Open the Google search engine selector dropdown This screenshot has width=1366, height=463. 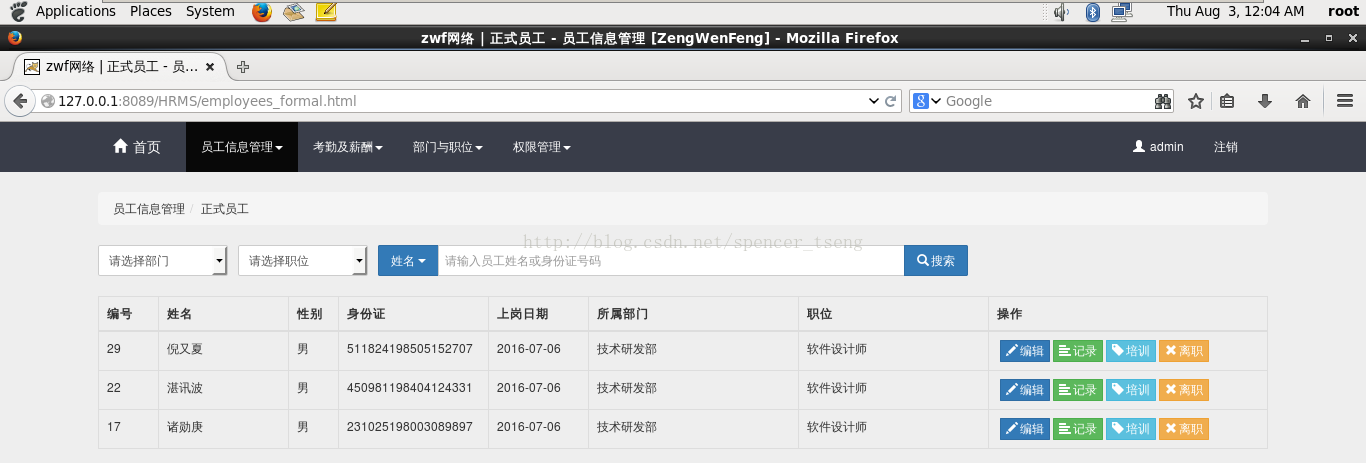pyautogui.click(x=927, y=101)
